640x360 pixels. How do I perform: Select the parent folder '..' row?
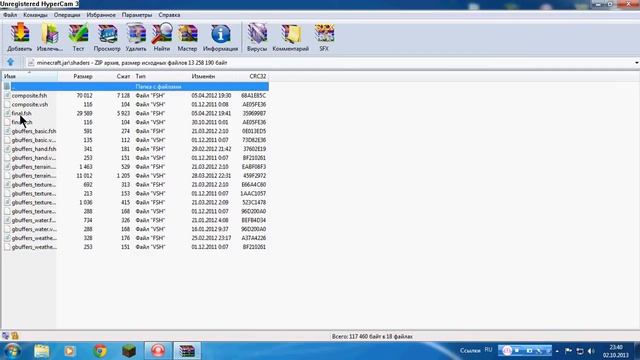(136, 87)
